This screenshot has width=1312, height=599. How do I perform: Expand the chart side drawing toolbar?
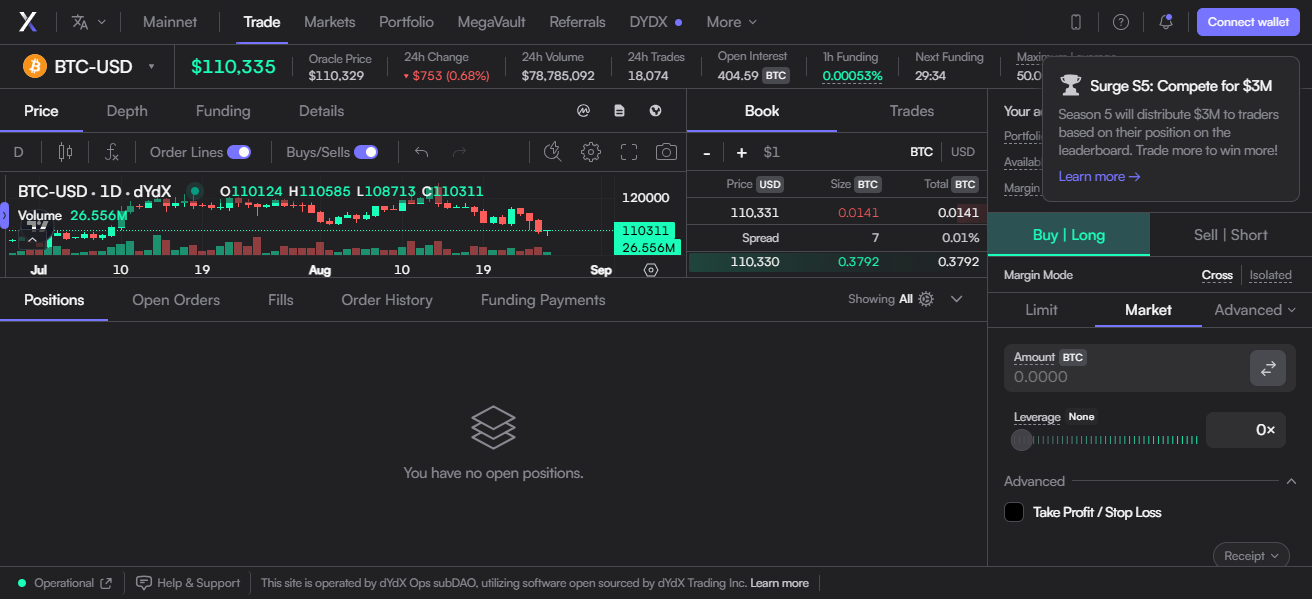pos(4,214)
